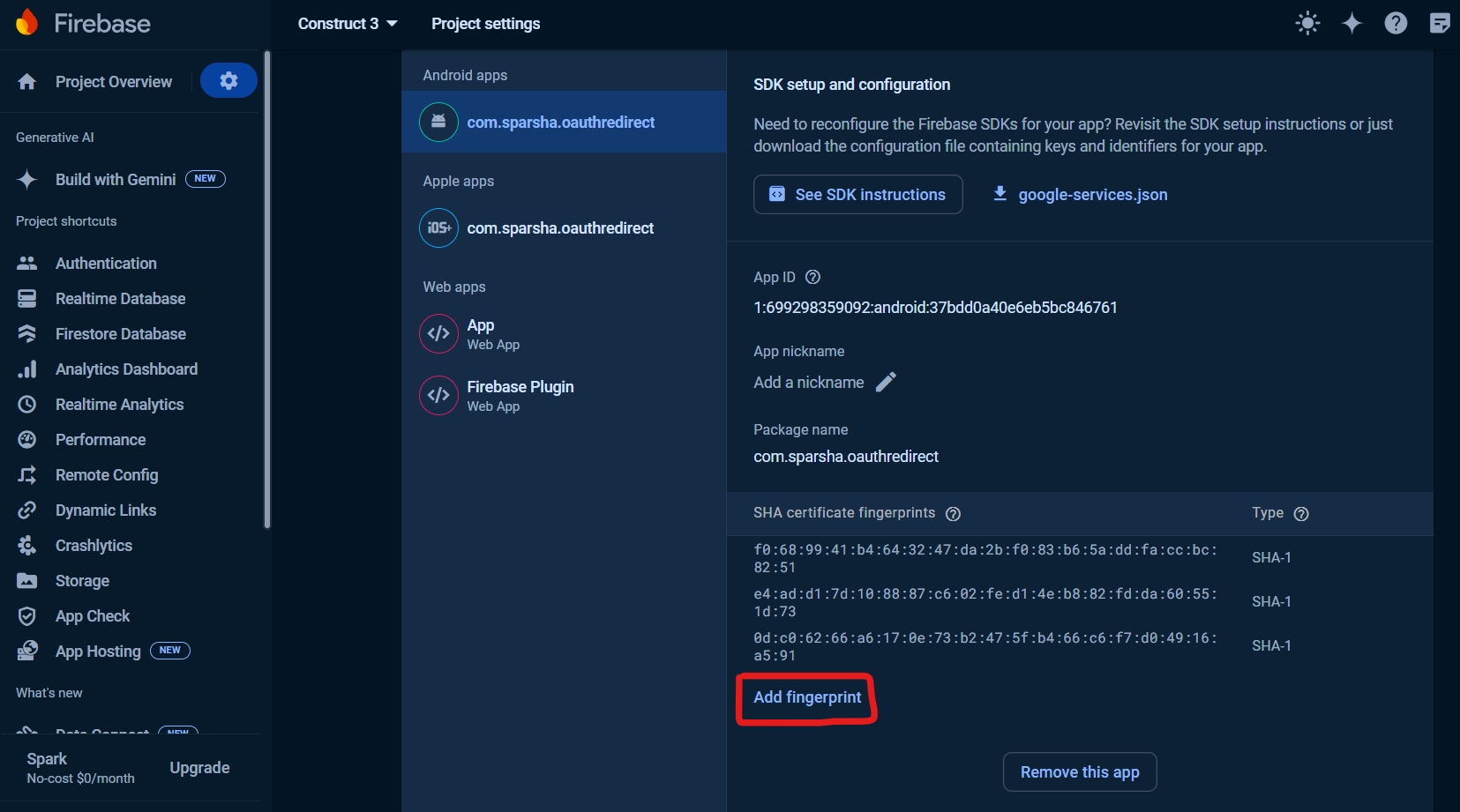Screen dimensions: 1460x812
Task: Click code icon beside Firebase Plugin
Action: 438,395
